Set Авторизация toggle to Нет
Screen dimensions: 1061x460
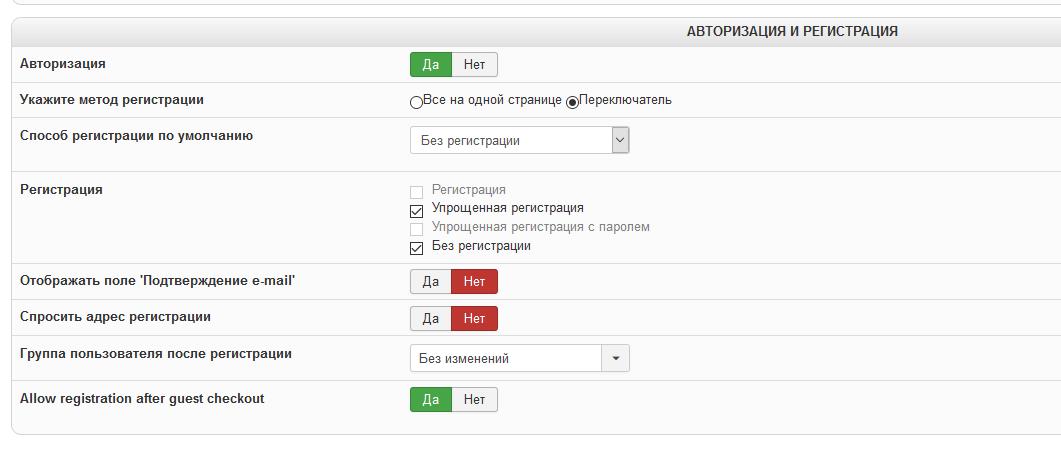pos(474,65)
